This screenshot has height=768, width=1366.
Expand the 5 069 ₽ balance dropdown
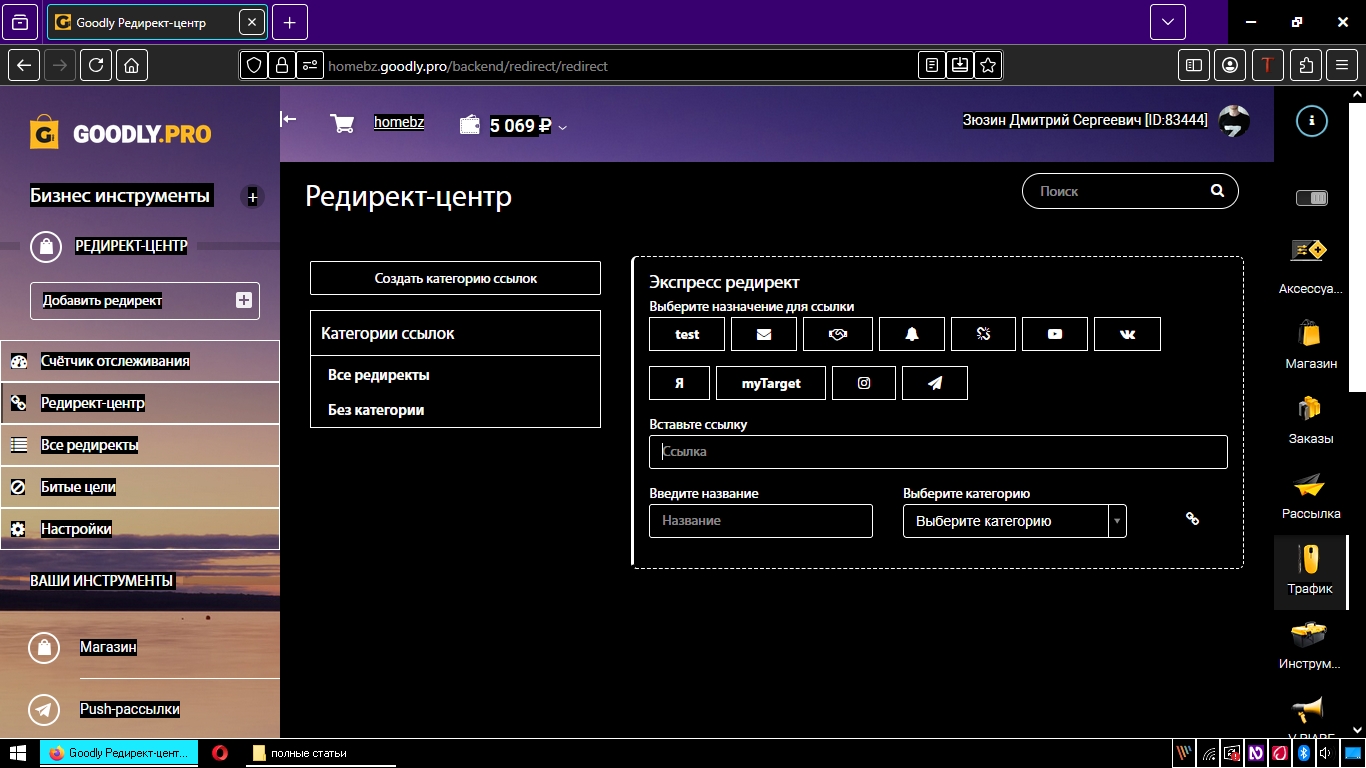click(x=563, y=127)
